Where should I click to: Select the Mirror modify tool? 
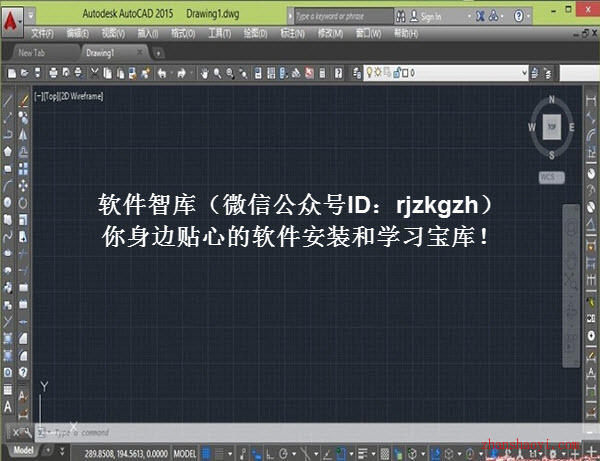23,134
